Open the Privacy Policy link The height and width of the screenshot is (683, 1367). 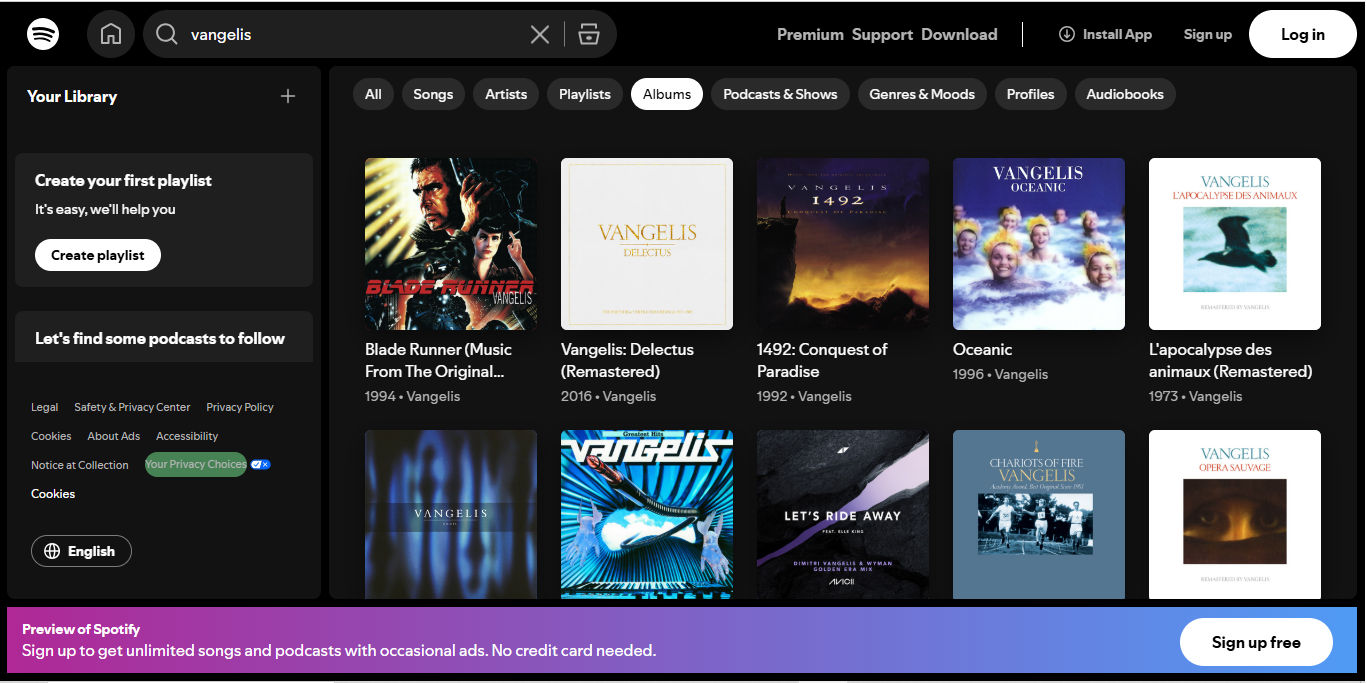[x=239, y=407]
